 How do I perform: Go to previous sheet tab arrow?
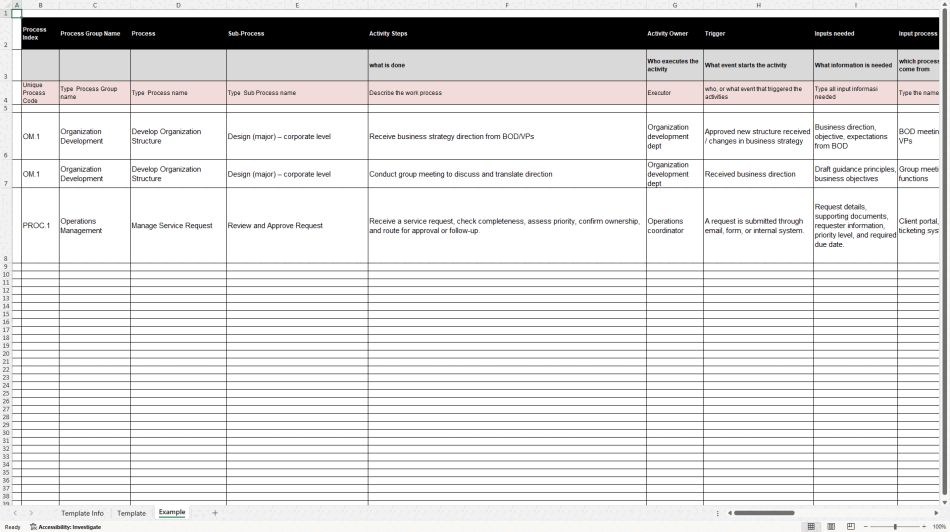(x=15, y=513)
